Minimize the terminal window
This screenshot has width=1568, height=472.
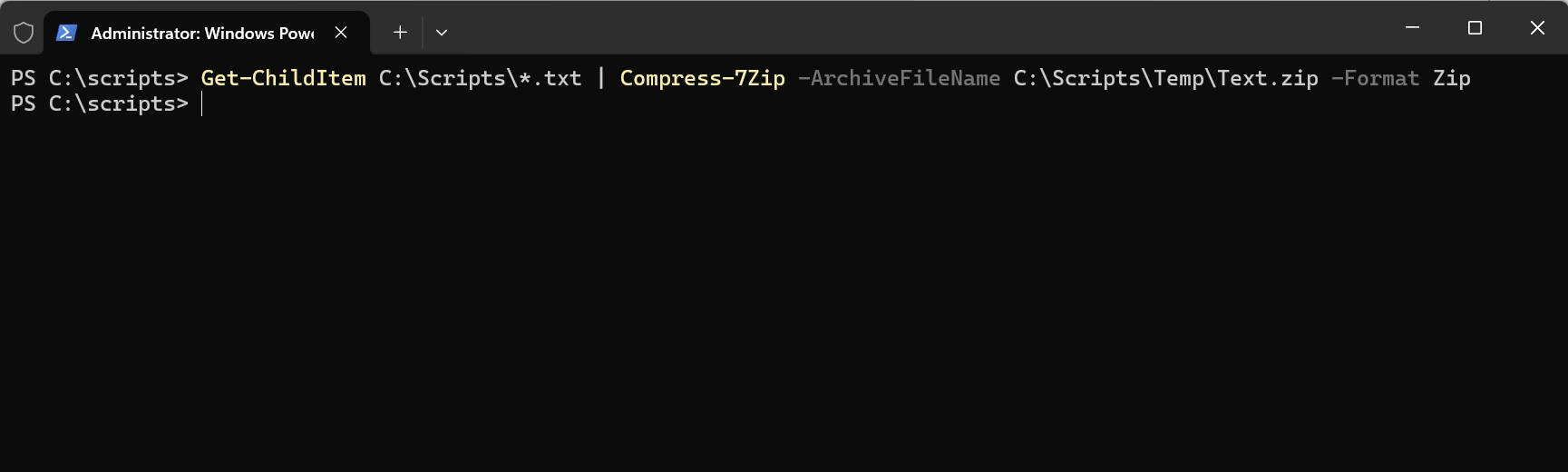[x=1412, y=27]
